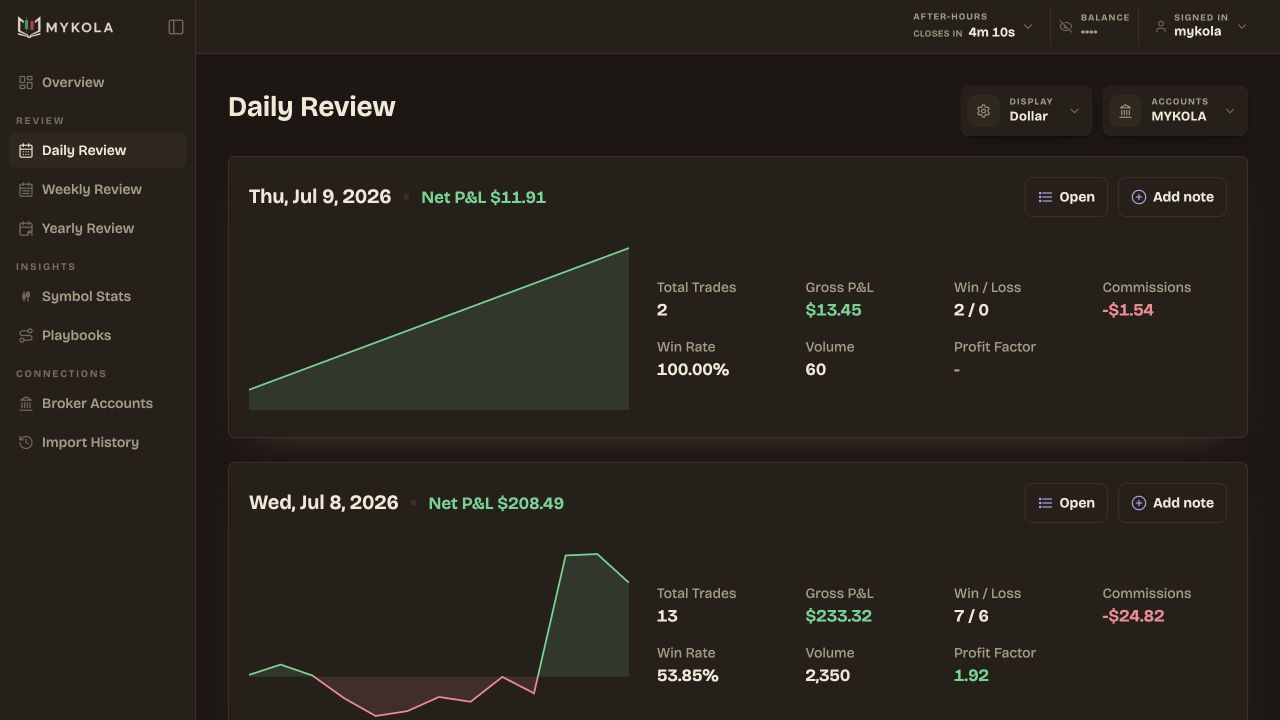Viewport: 1280px width, 720px height.
Task: Open Weekly Review page
Action: coord(97,189)
